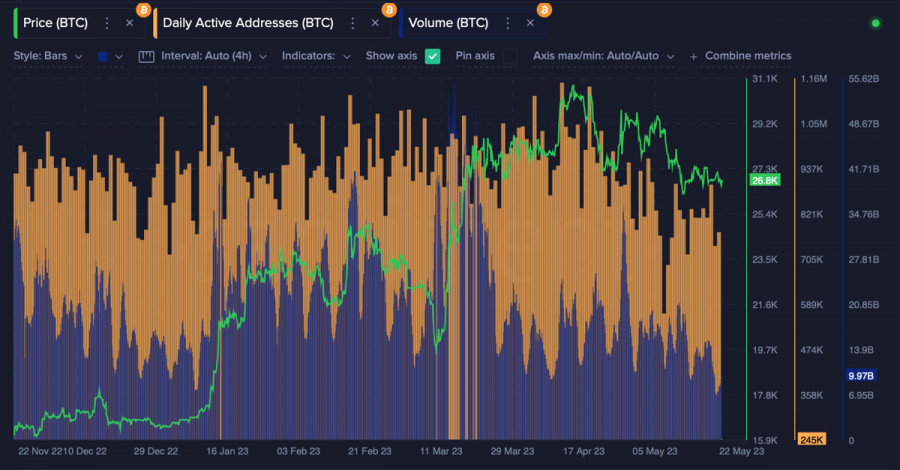Screen dimensions: 900x470
Task: Remove the Daily Active Addresses metric
Action: tap(375, 22)
